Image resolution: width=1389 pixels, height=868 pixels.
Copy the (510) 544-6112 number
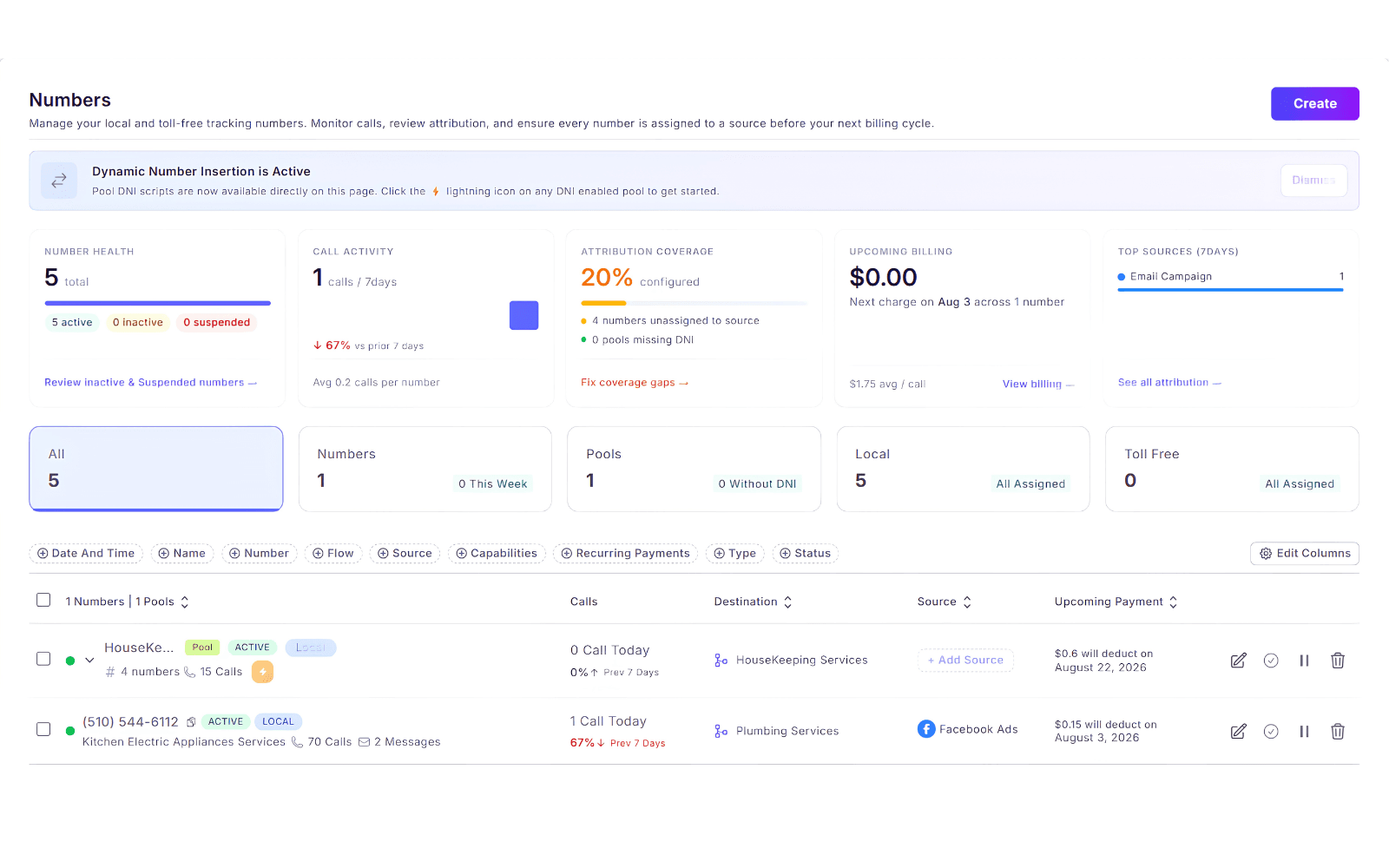(191, 722)
